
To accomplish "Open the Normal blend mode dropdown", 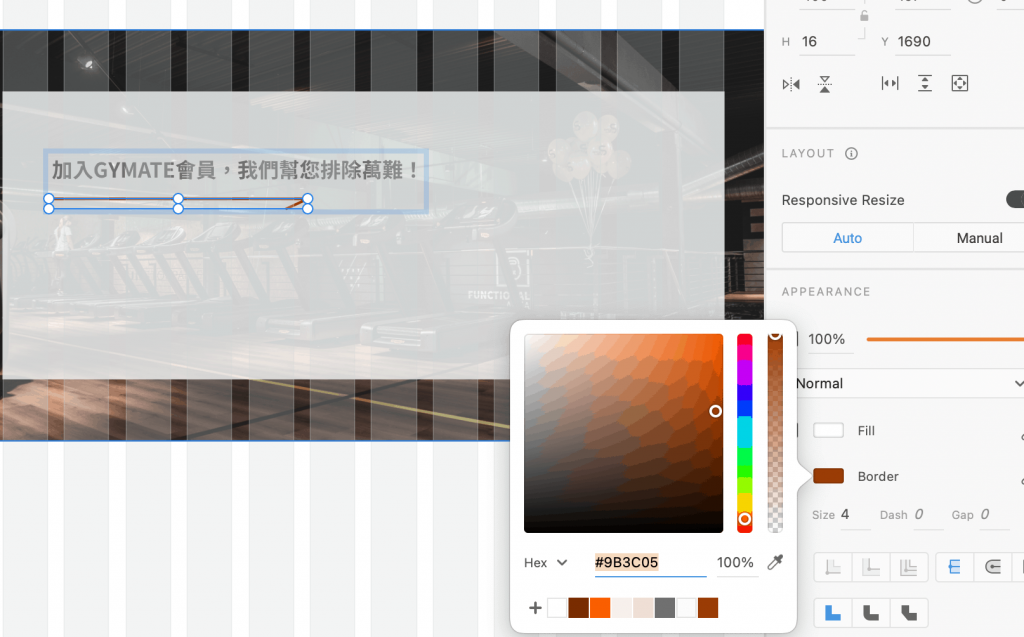I will (x=908, y=384).
